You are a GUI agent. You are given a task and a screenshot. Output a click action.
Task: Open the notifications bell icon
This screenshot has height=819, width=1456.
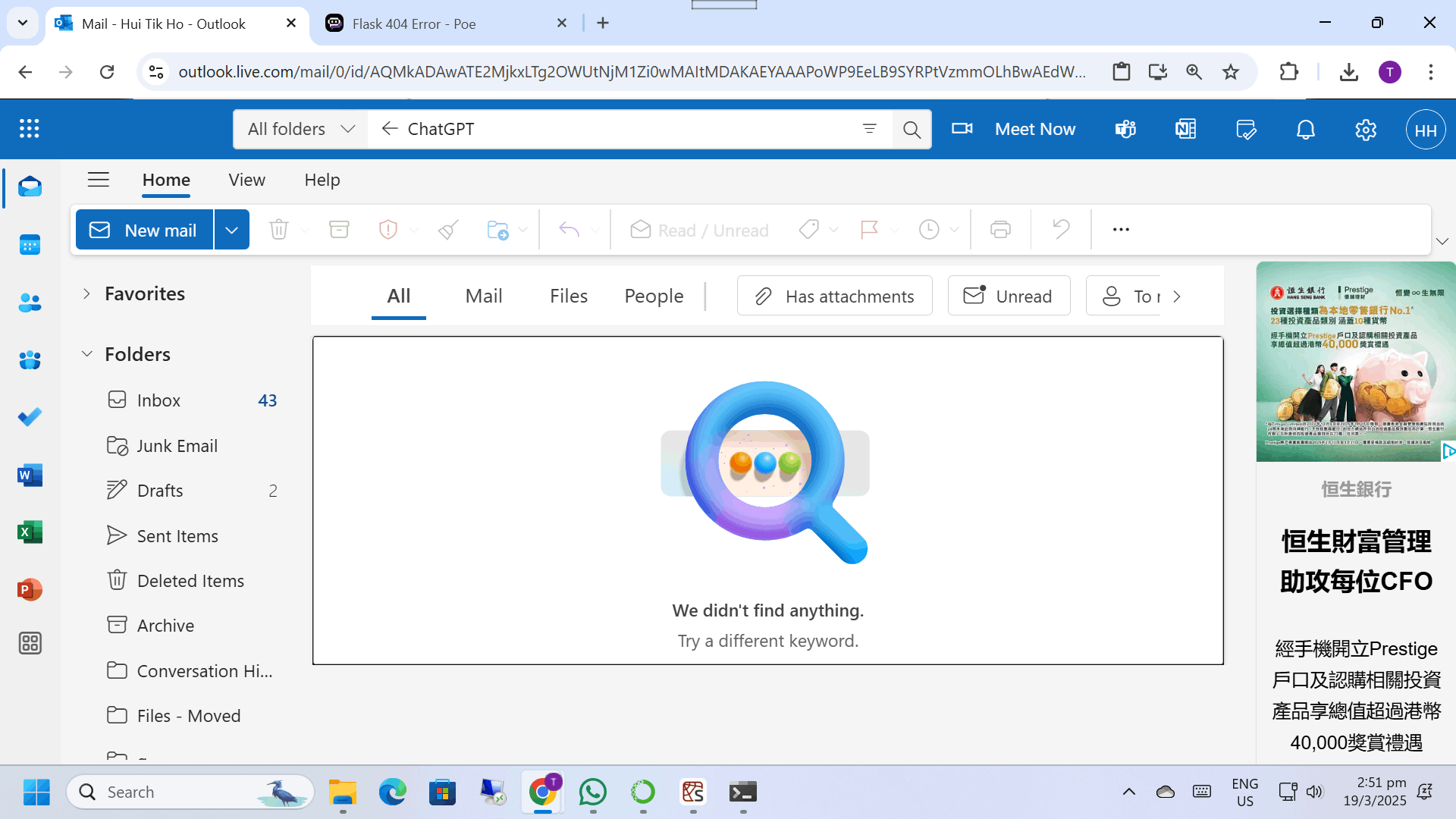click(1305, 130)
